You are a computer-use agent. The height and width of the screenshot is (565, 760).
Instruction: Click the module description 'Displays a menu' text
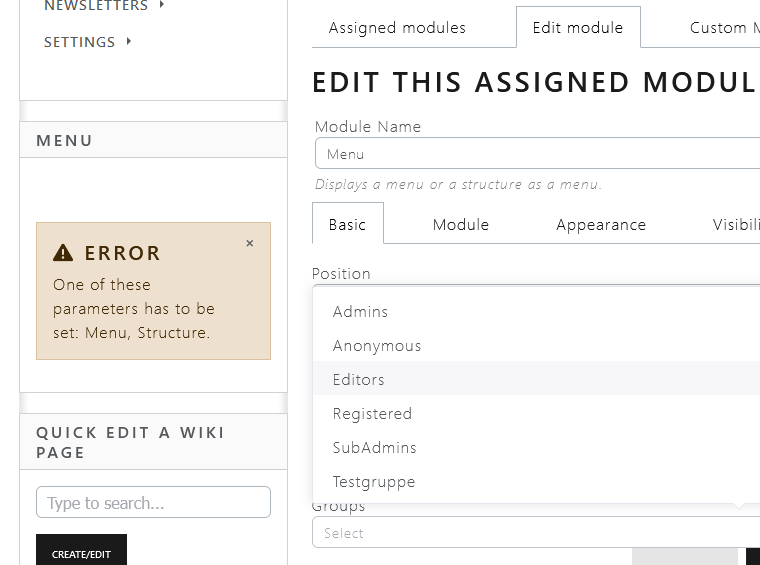click(458, 185)
